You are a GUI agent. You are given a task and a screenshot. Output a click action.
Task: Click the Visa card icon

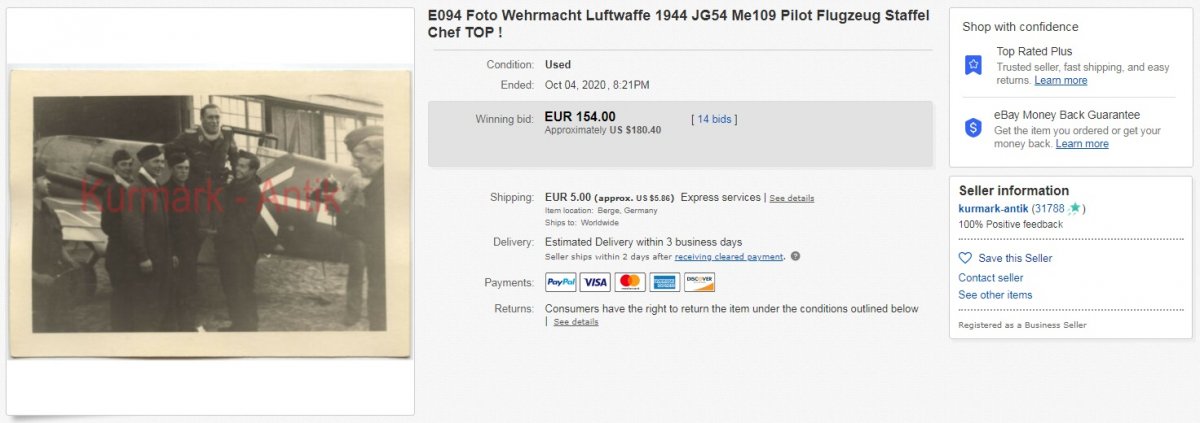595,282
